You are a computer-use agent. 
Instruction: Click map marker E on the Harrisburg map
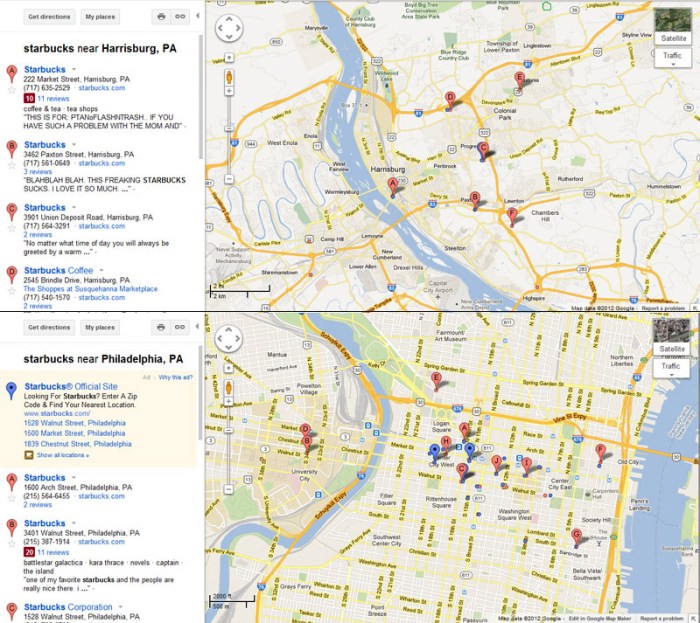point(519,78)
